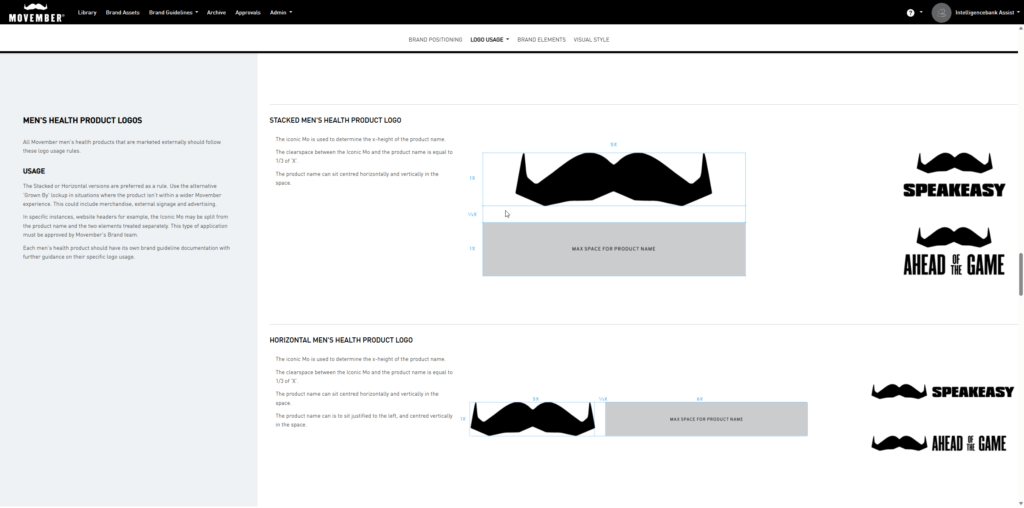Screen dimensions: 1024x508
Task: Expand the Logo Usage submenu
Action: pyautogui.click(x=489, y=40)
